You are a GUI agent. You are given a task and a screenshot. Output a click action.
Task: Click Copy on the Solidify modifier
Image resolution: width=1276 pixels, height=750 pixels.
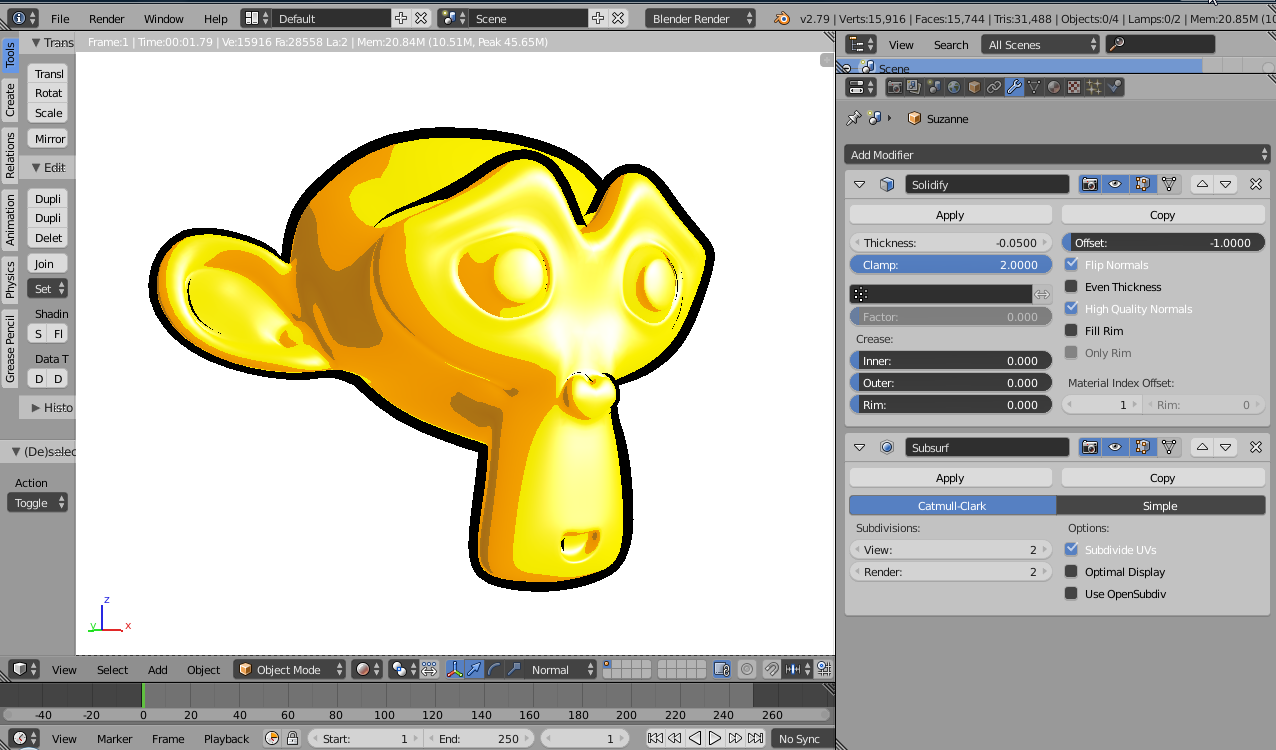click(x=1163, y=214)
